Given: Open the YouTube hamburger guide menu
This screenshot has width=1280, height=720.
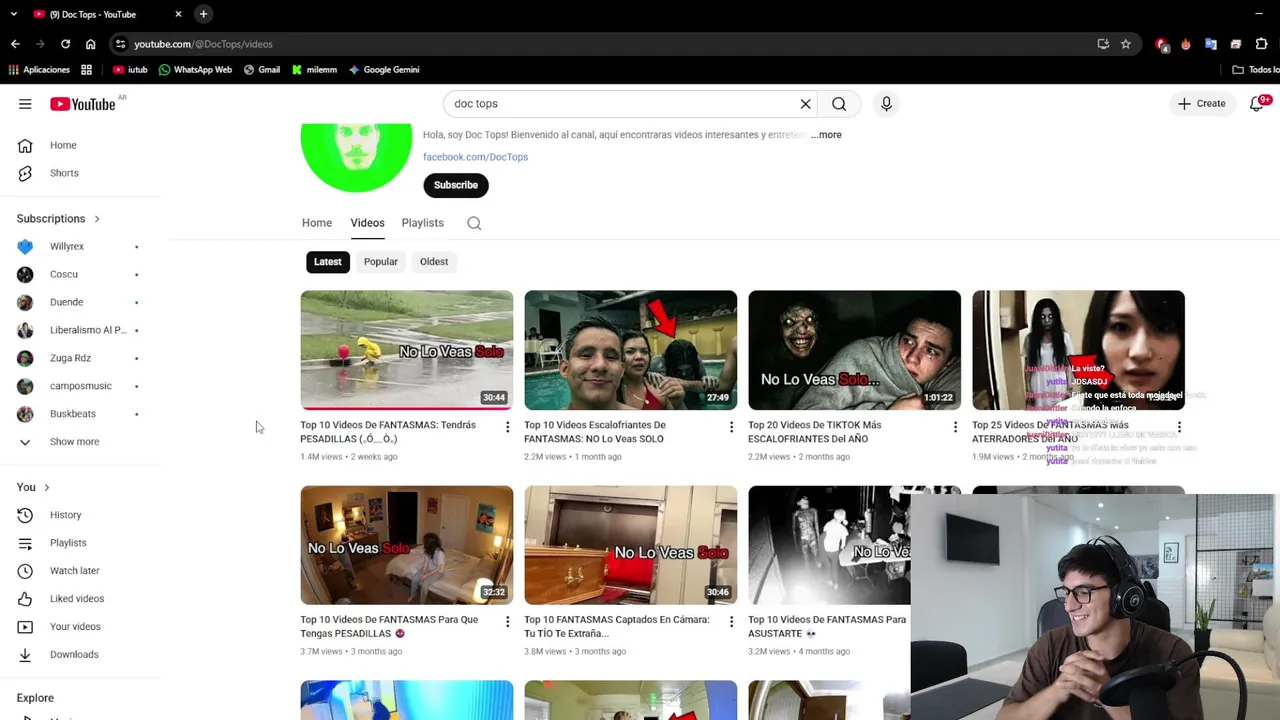Looking at the screenshot, I should 25,104.
